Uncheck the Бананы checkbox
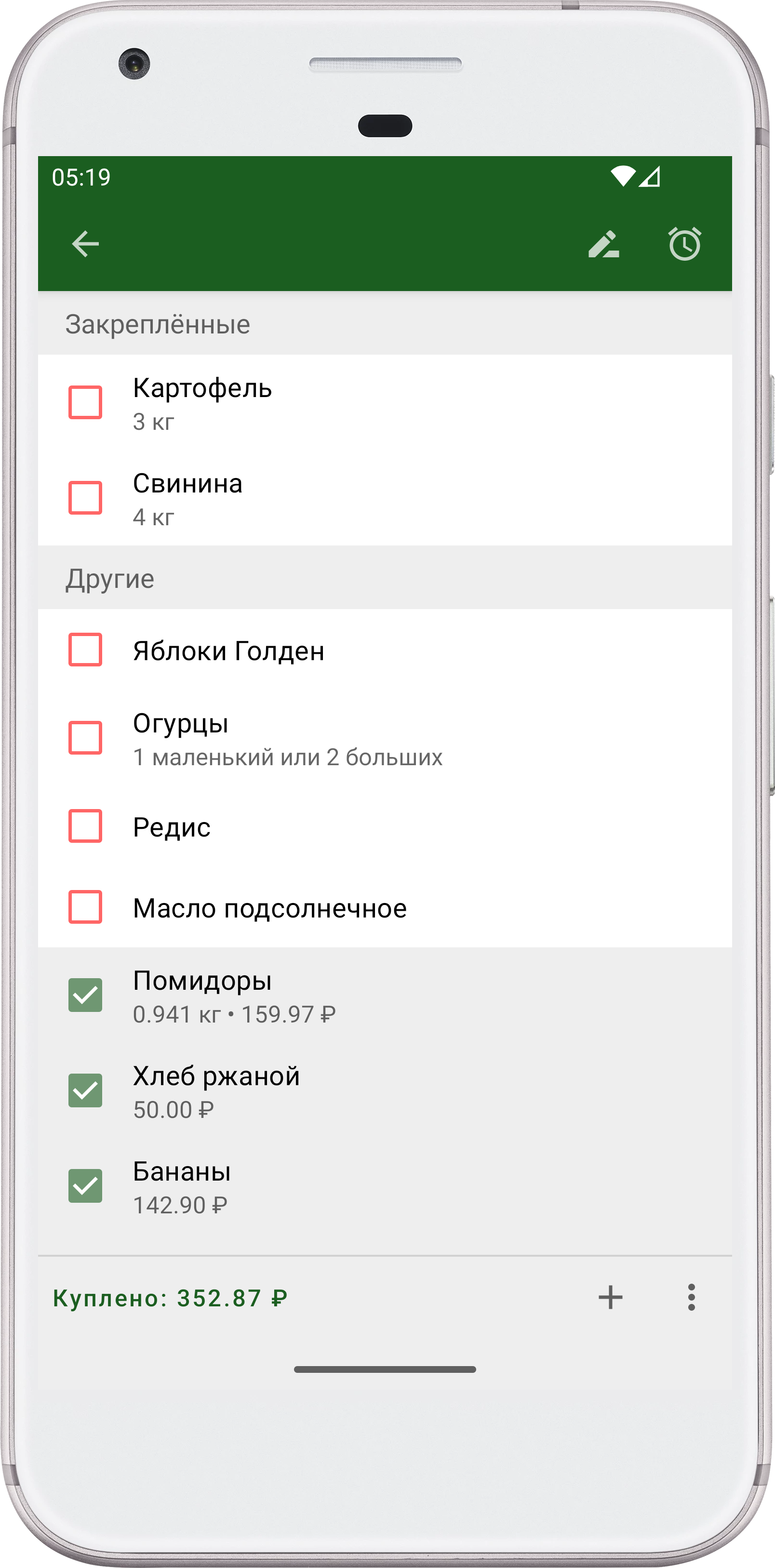Screen dimensions: 775x1568 click(85, 1186)
